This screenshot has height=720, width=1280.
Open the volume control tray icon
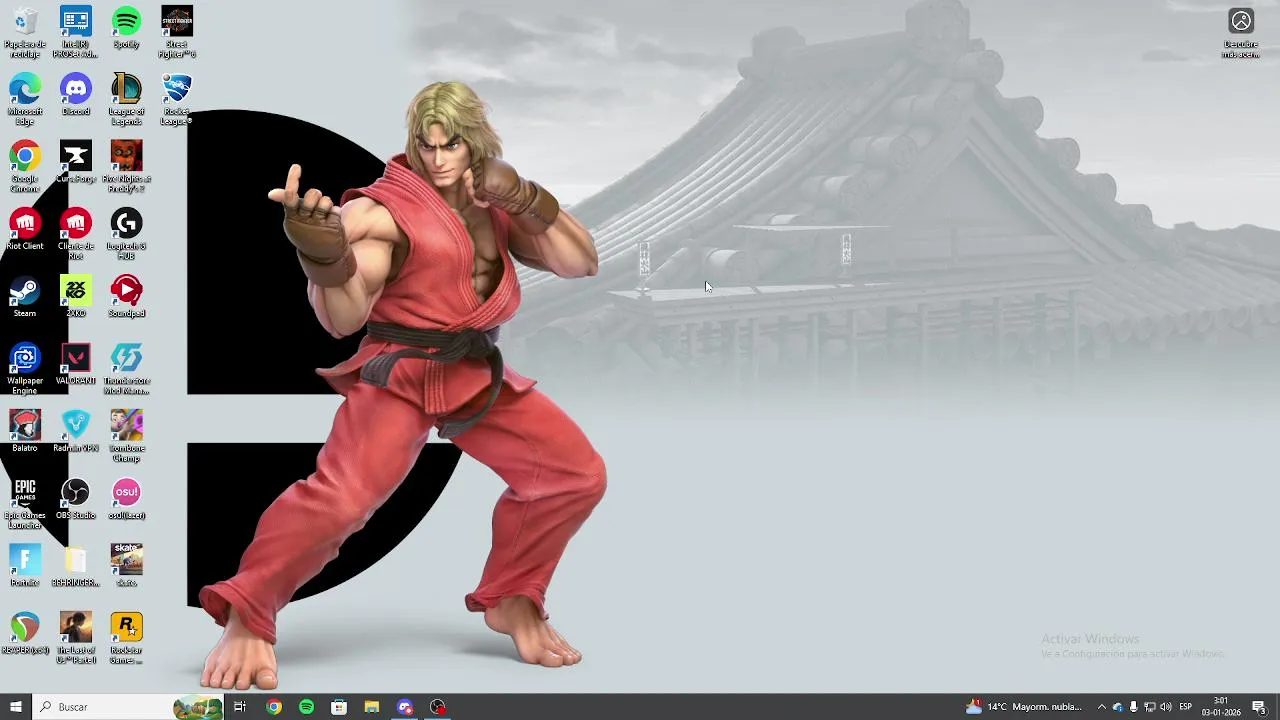tap(1166, 707)
